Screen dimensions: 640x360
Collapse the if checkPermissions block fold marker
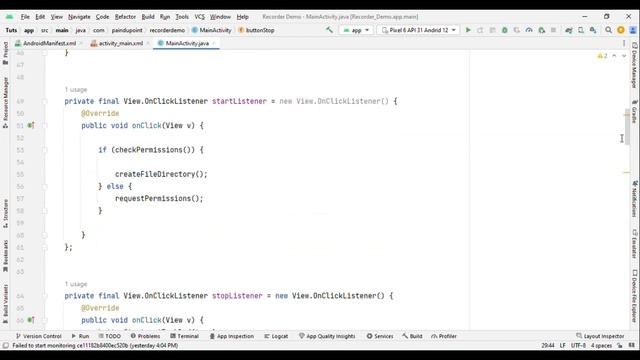point(45,150)
